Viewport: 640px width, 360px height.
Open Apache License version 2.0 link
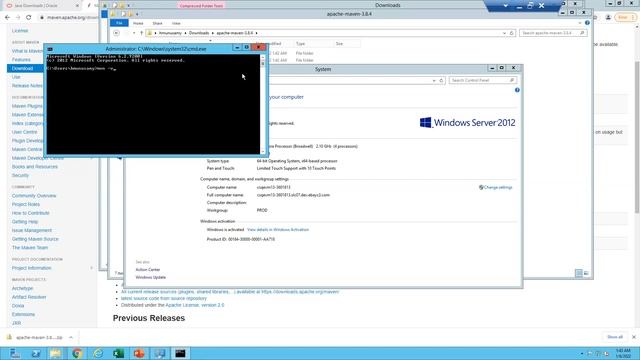pyautogui.click(x=195, y=305)
